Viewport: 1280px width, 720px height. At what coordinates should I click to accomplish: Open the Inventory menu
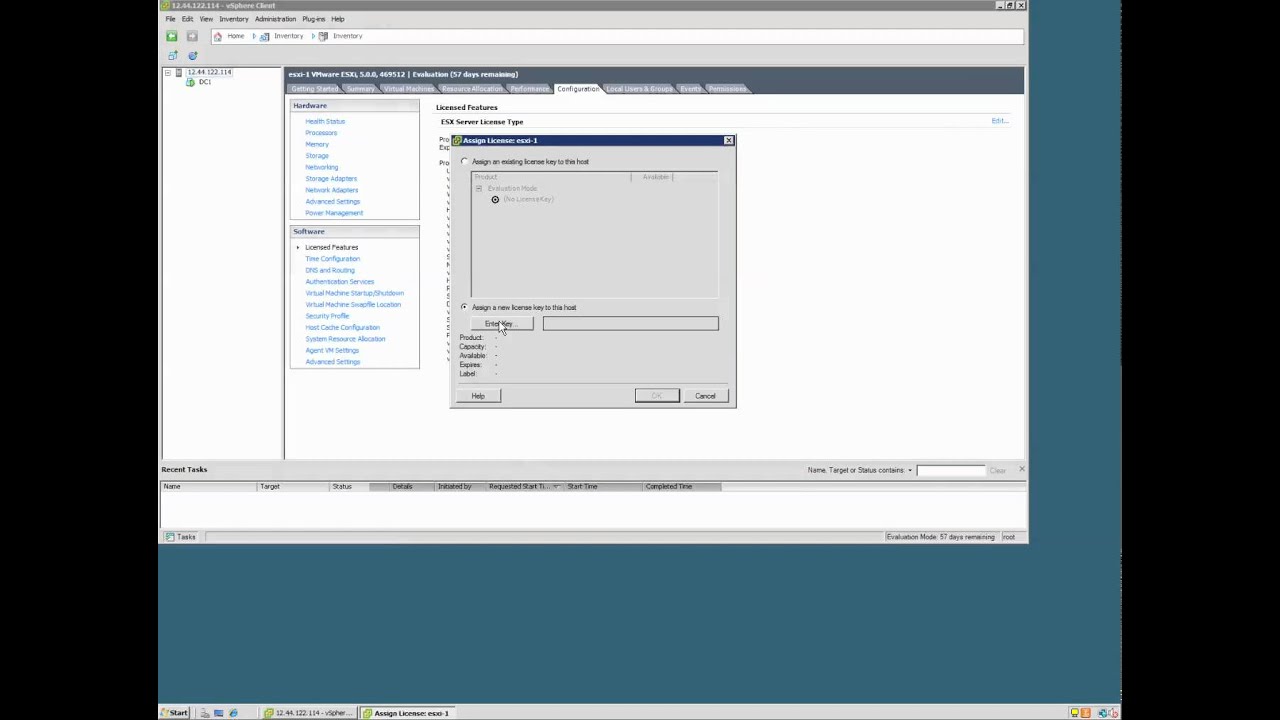click(234, 19)
